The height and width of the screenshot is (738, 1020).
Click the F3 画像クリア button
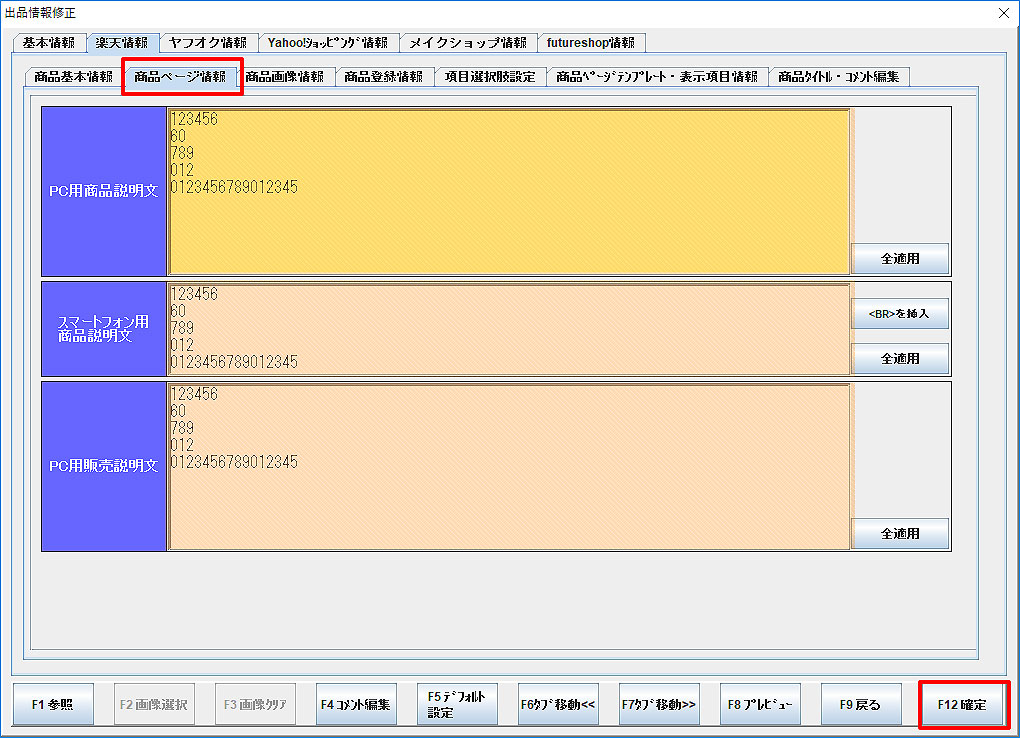(255, 704)
